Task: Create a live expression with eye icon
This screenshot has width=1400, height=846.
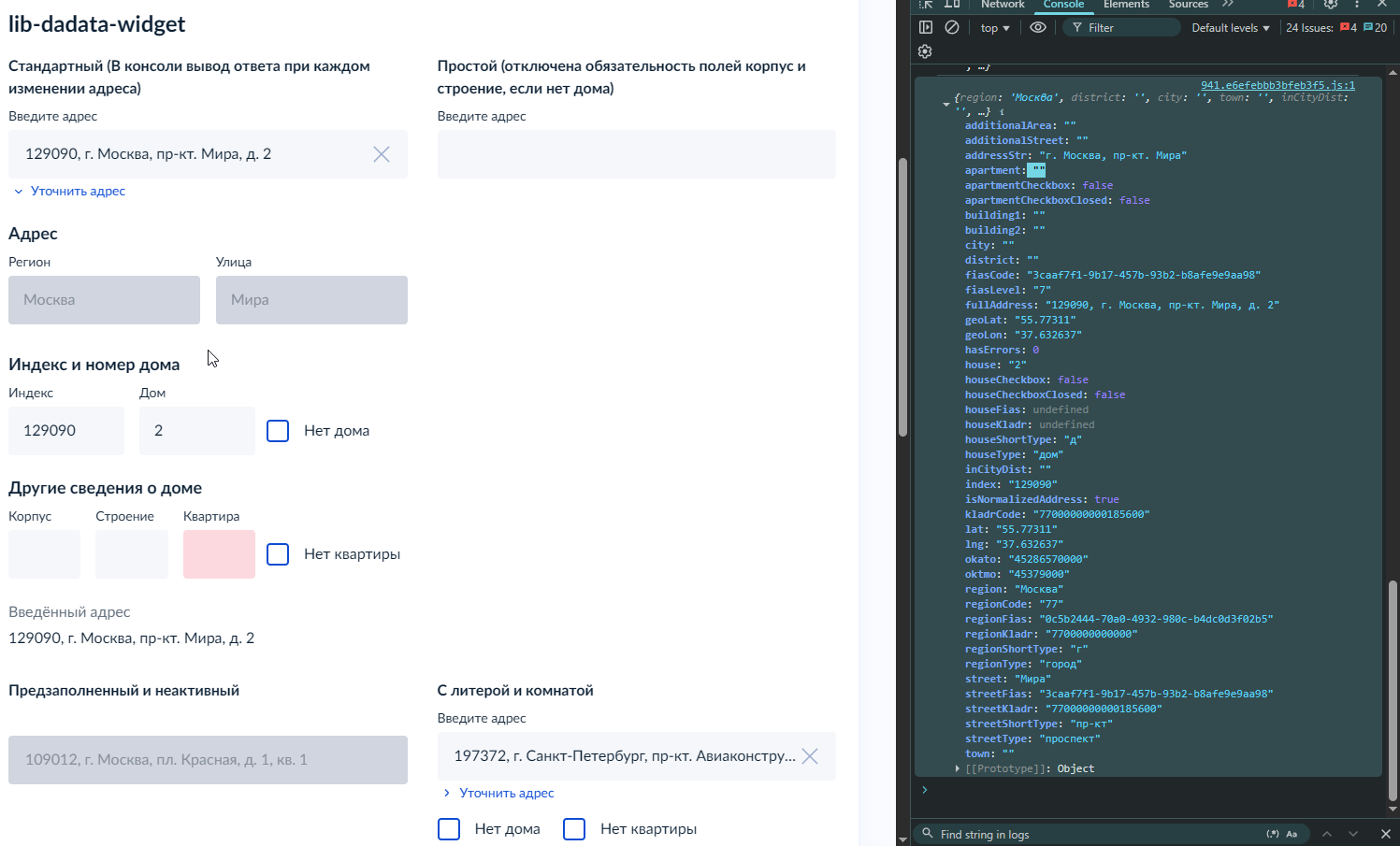Action: pos(1038,28)
